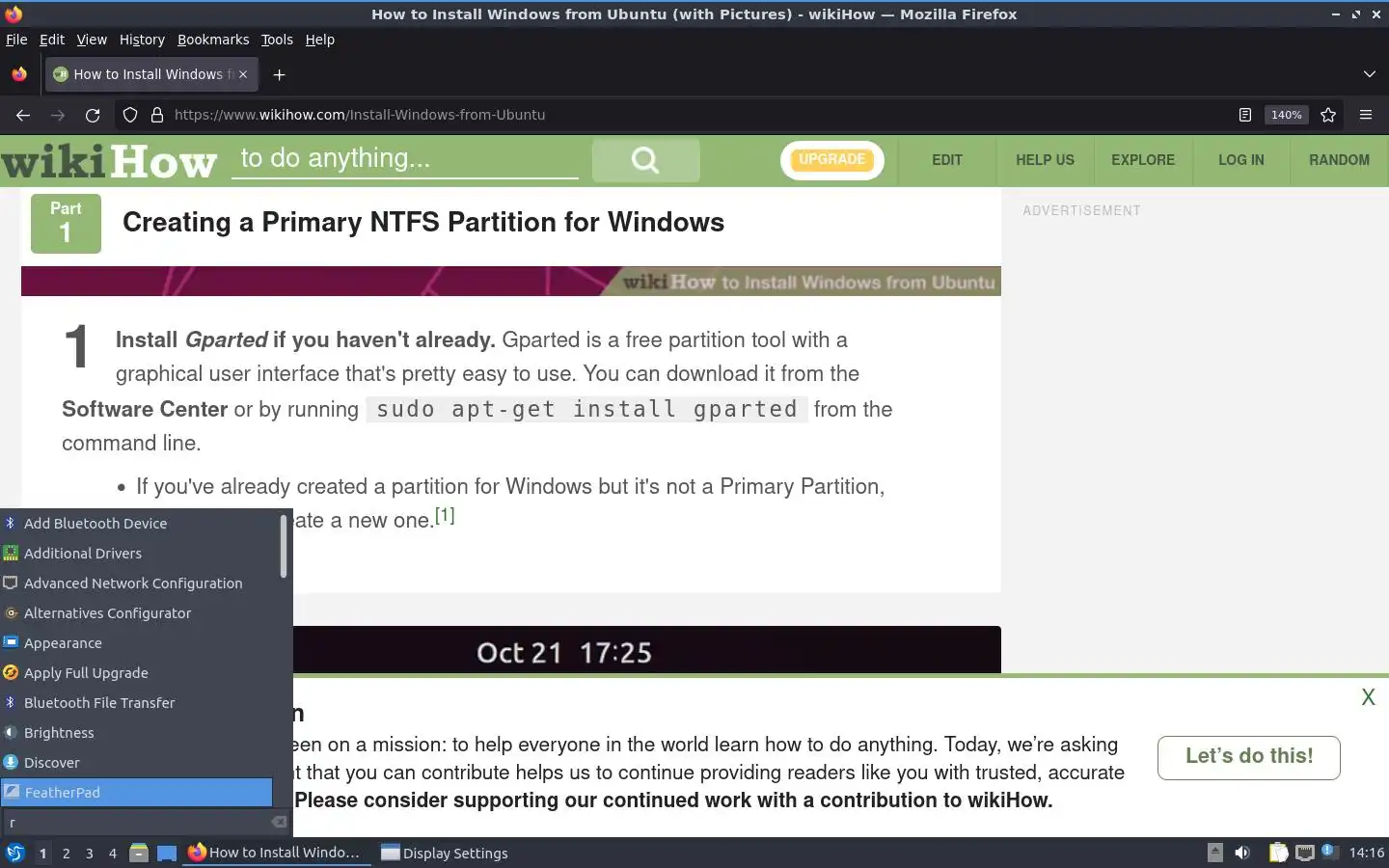Open the Tools menu

click(x=277, y=40)
